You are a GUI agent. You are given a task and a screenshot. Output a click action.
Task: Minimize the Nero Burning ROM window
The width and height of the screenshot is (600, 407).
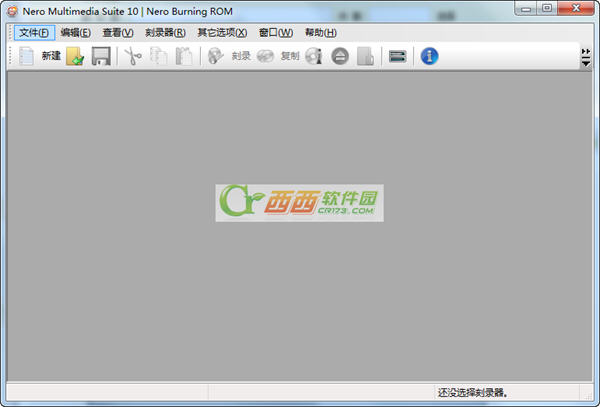click(x=526, y=8)
